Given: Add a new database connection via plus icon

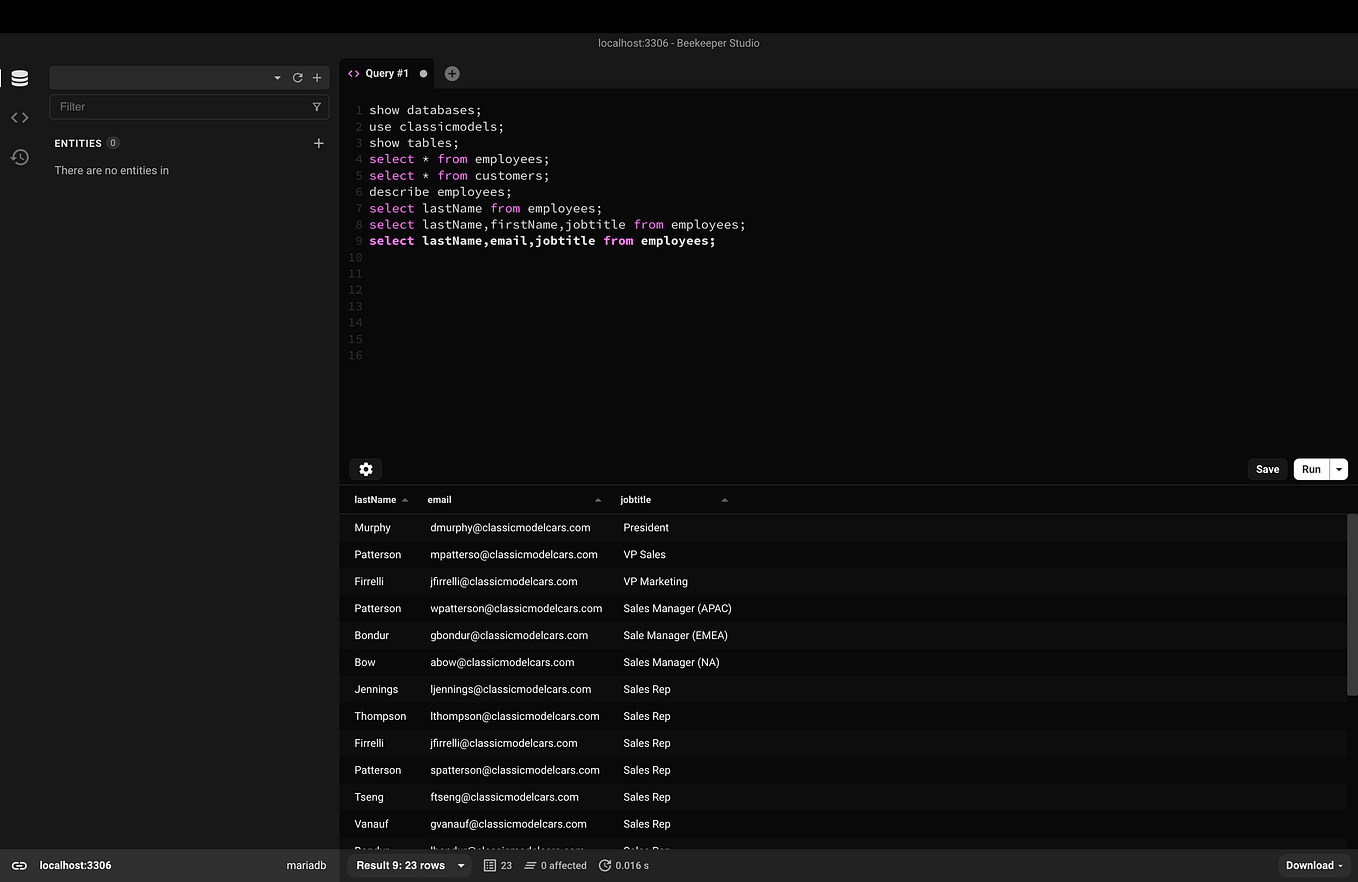Looking at the screenshot, I should [317, 77].
